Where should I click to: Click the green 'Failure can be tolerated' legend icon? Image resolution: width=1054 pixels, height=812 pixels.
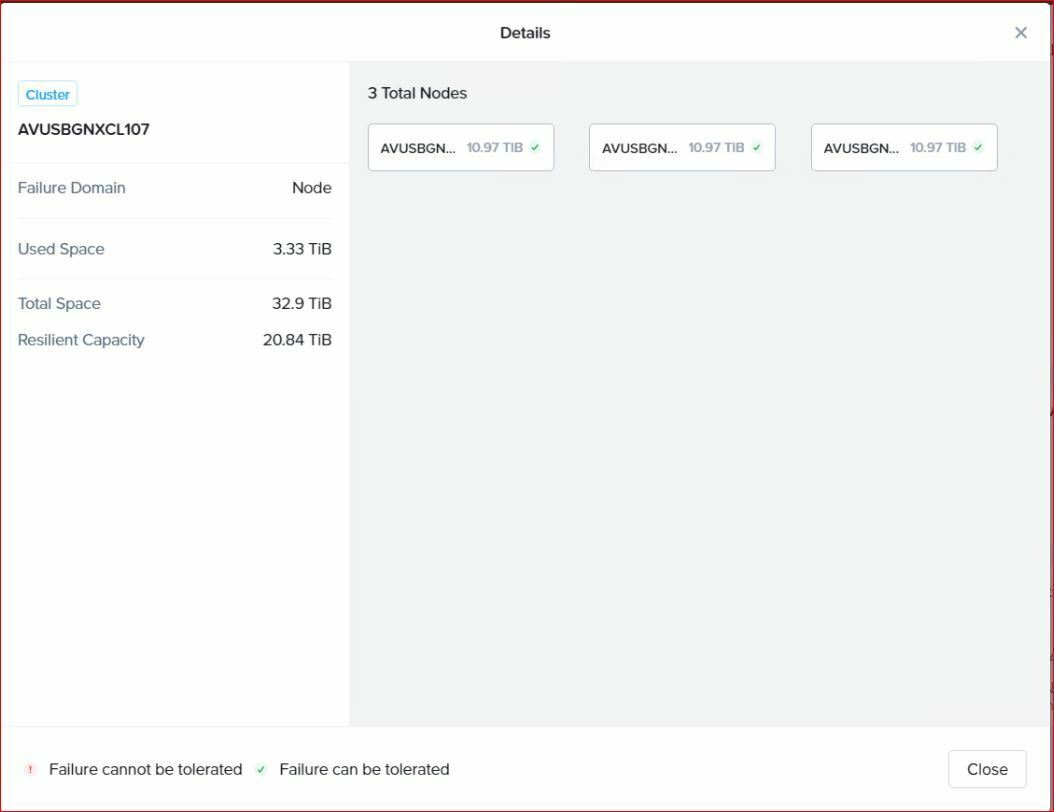[261, 769]
